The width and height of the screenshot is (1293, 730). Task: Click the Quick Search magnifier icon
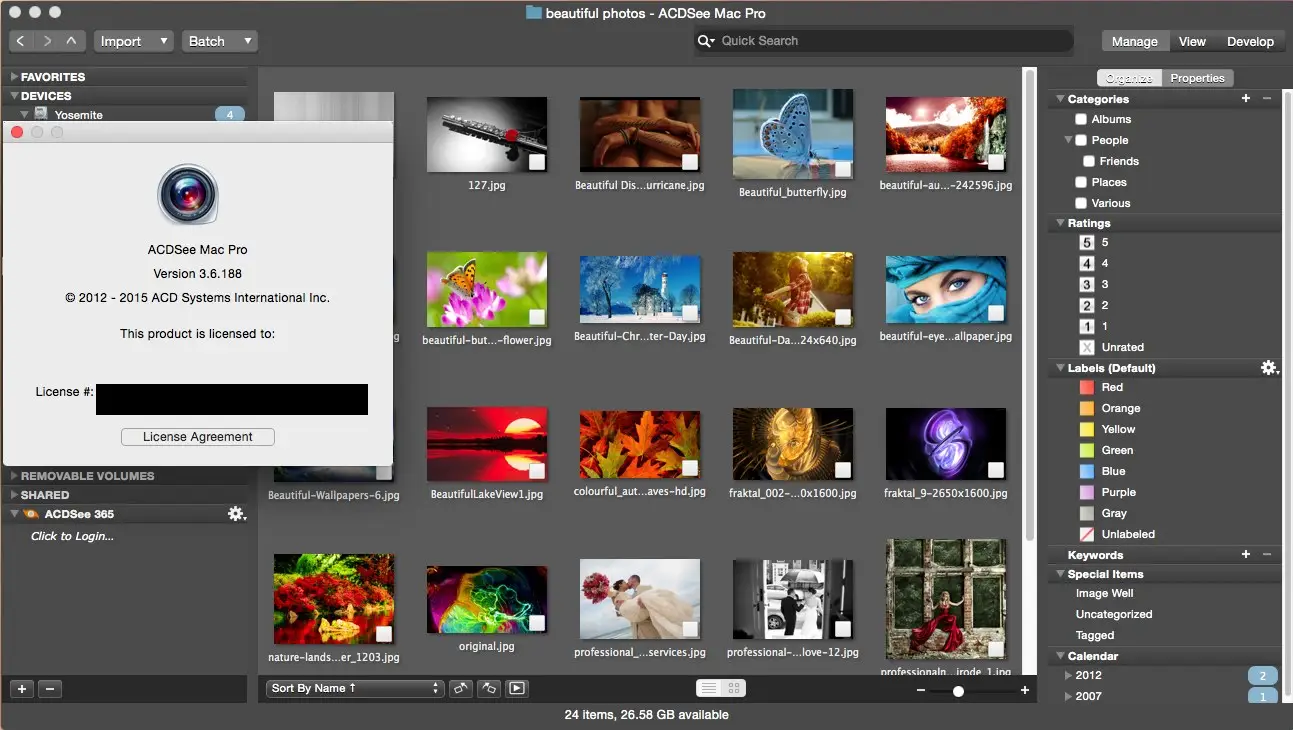click(706, 41)
